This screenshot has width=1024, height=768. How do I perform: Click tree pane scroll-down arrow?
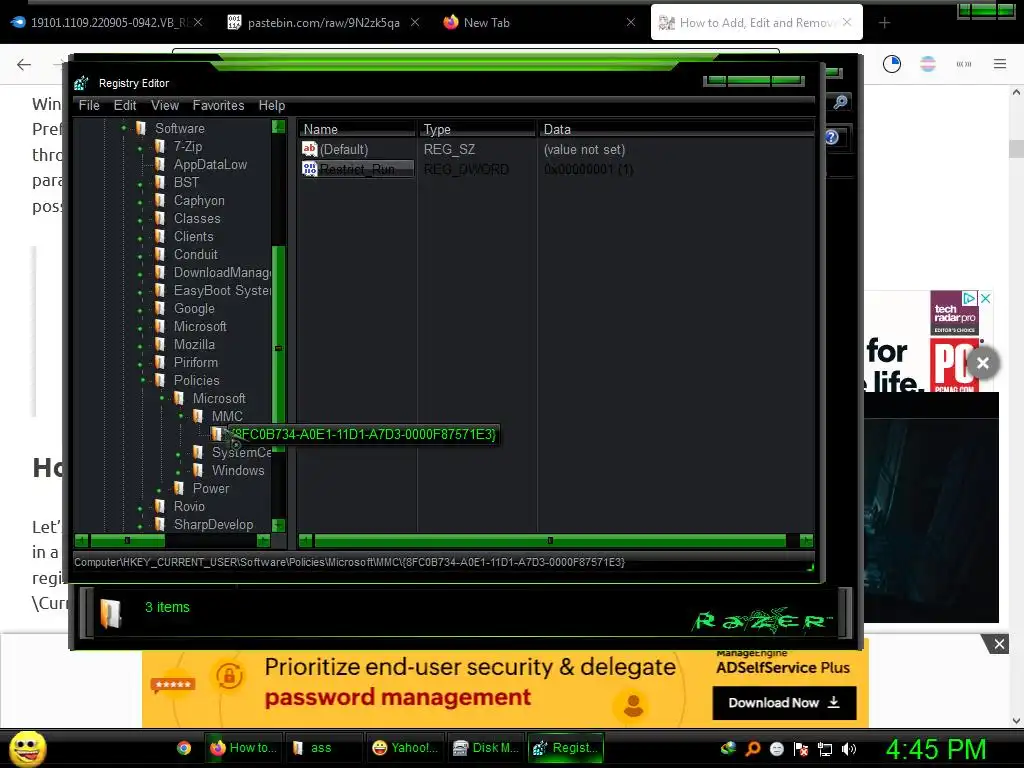(x=279, y=525)
